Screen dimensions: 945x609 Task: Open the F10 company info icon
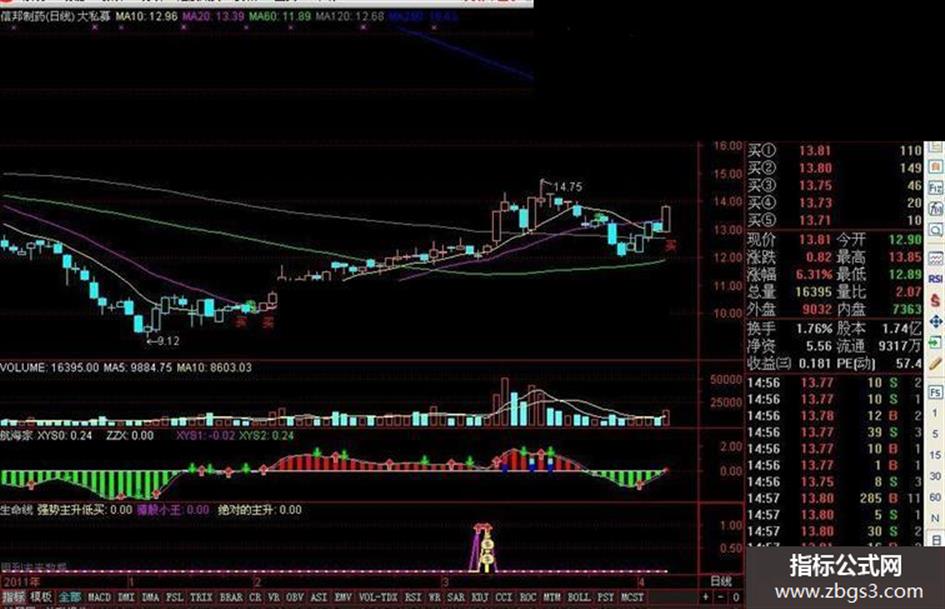[935, 187]
